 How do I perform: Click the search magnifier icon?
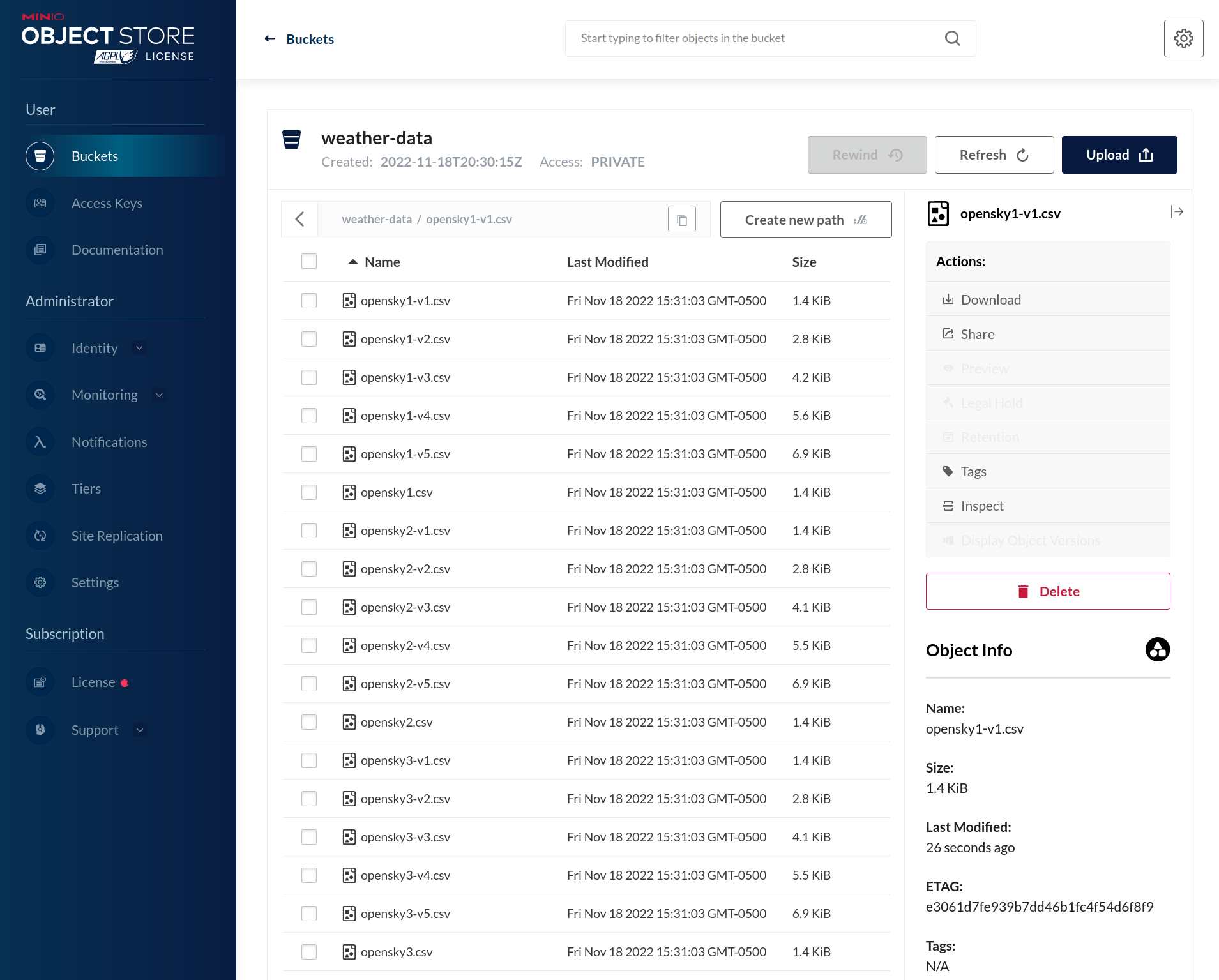pyautogui.click(x=952, y=39)
